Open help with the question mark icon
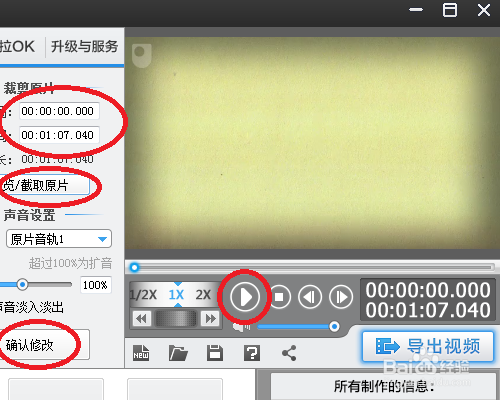The width and height of the screenshot is (500, 400). click(252, 353)
